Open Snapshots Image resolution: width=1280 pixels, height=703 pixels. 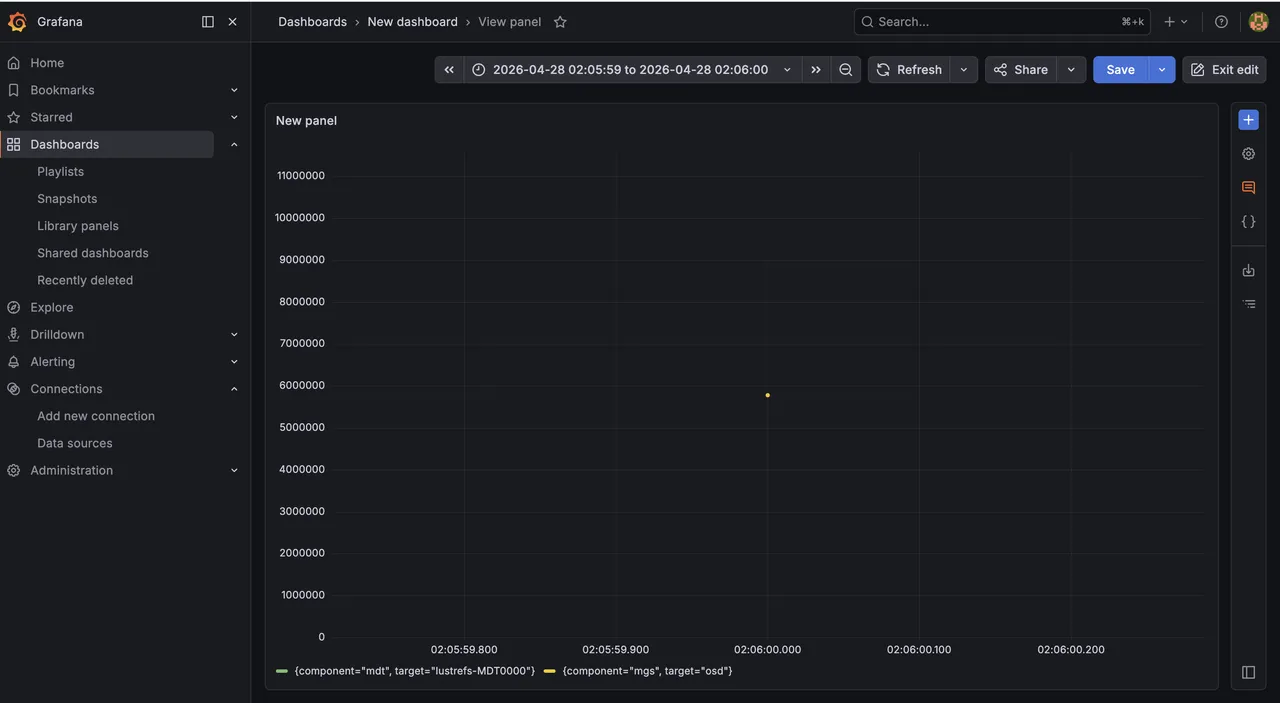click(67, 199)
